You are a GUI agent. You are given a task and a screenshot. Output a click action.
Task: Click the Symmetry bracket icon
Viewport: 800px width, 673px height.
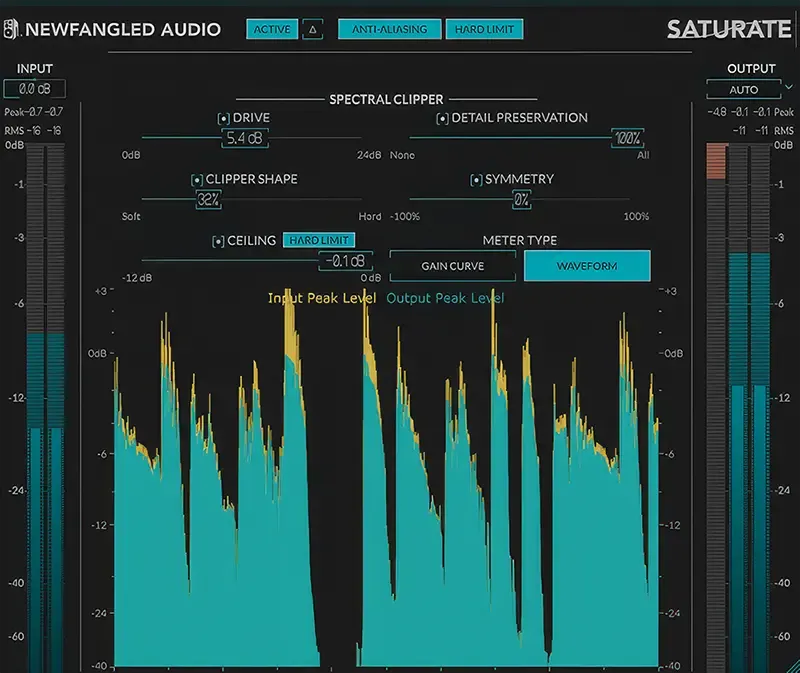coord(476,180)
